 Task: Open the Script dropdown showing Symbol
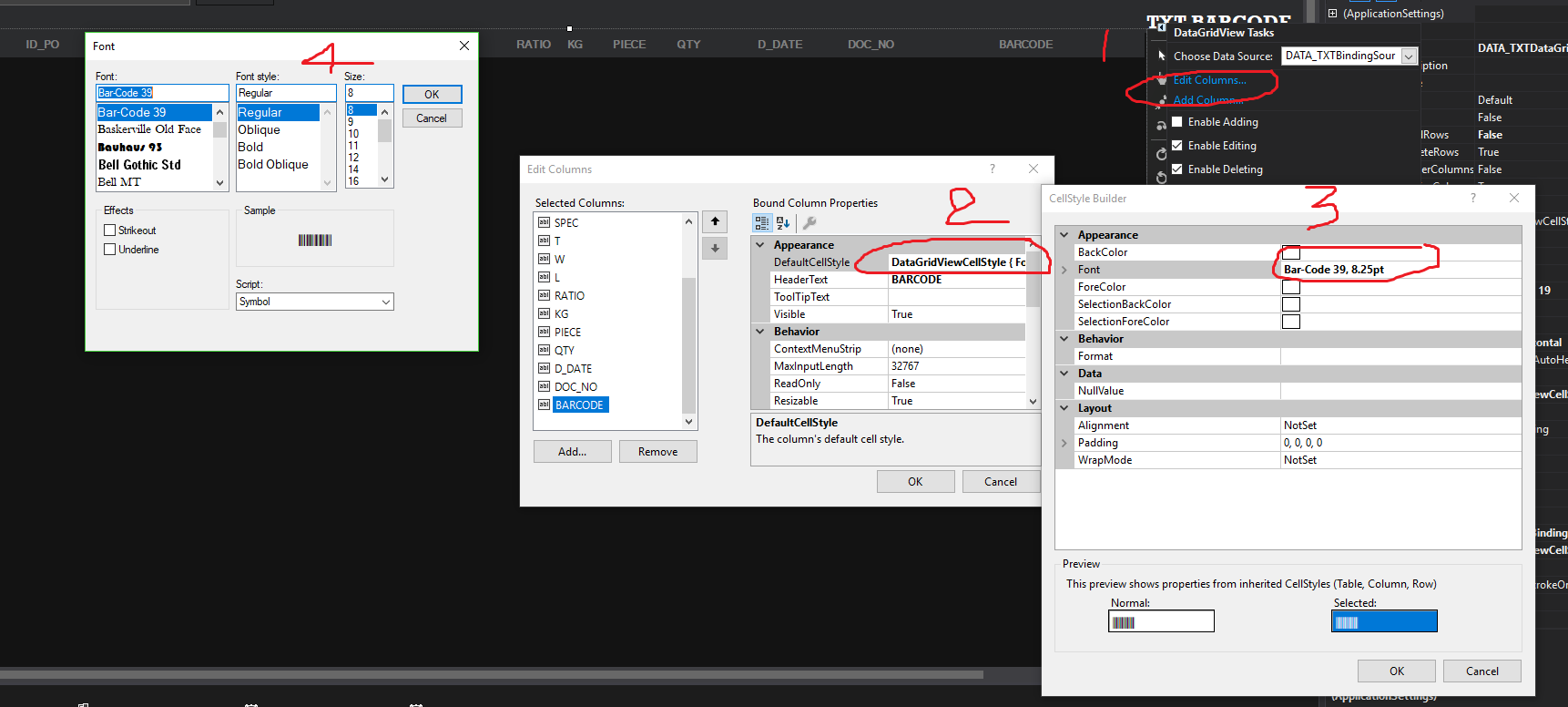314,302
